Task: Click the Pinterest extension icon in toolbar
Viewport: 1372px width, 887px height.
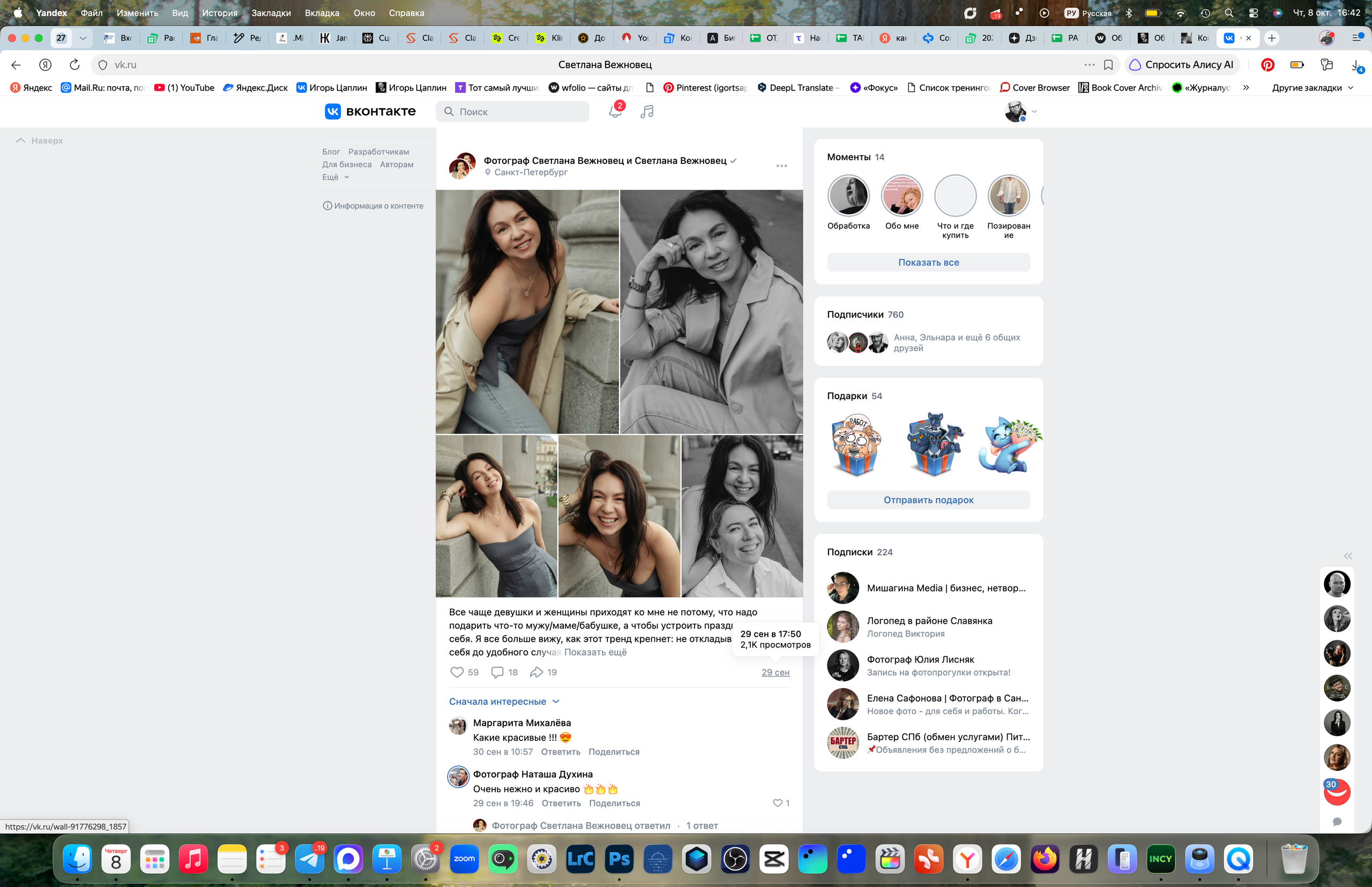Action: coord(1267,64)
